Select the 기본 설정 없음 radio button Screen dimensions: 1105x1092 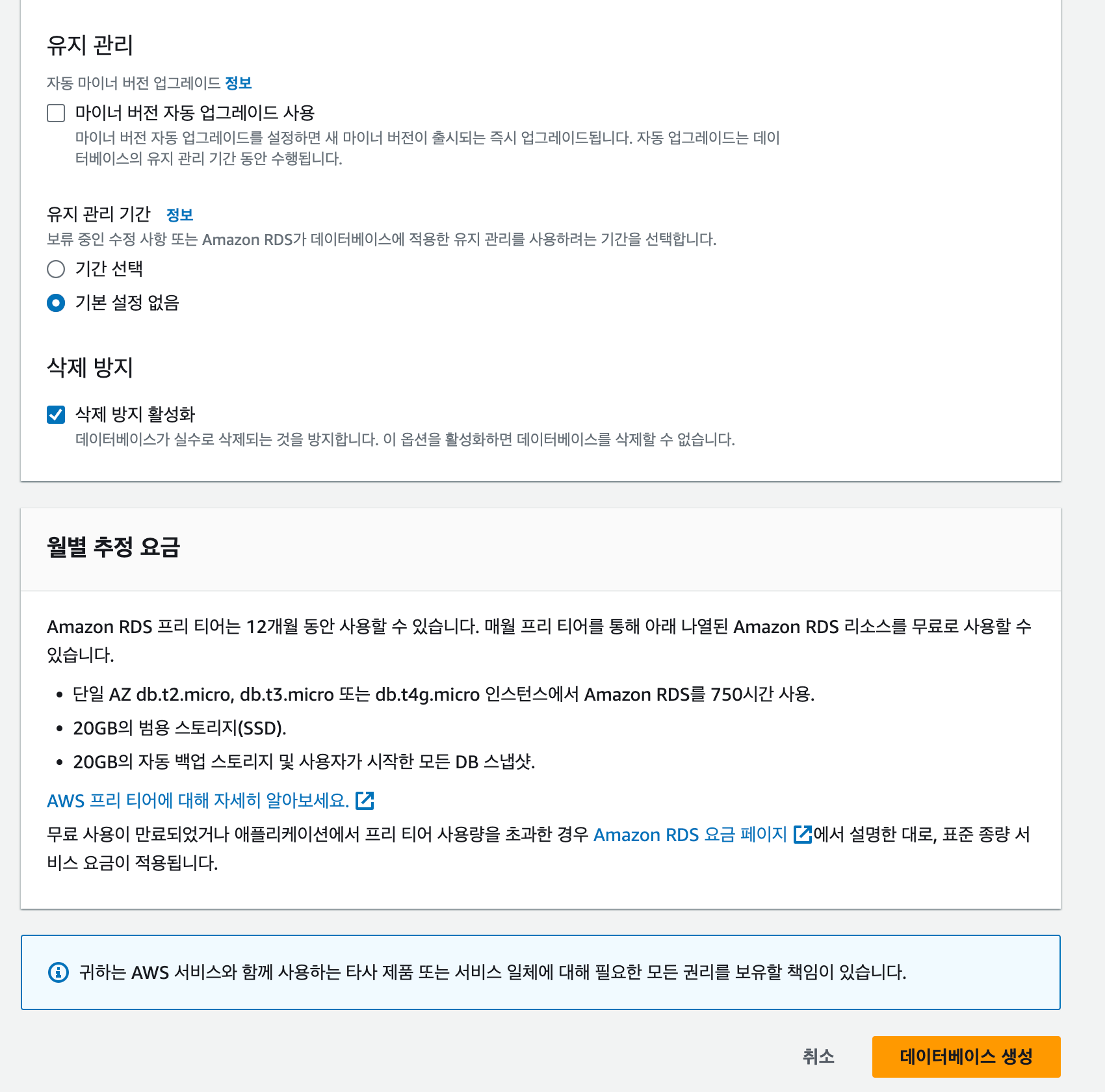tap(56, 303)
